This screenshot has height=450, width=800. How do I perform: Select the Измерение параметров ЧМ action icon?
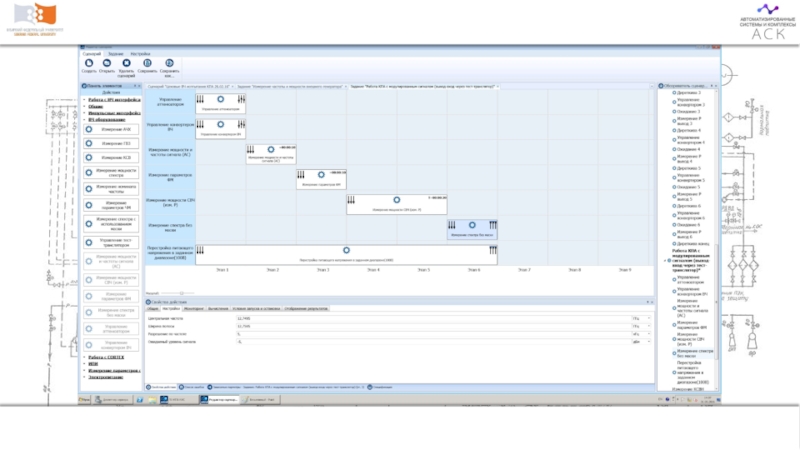[x=89, y=205]
